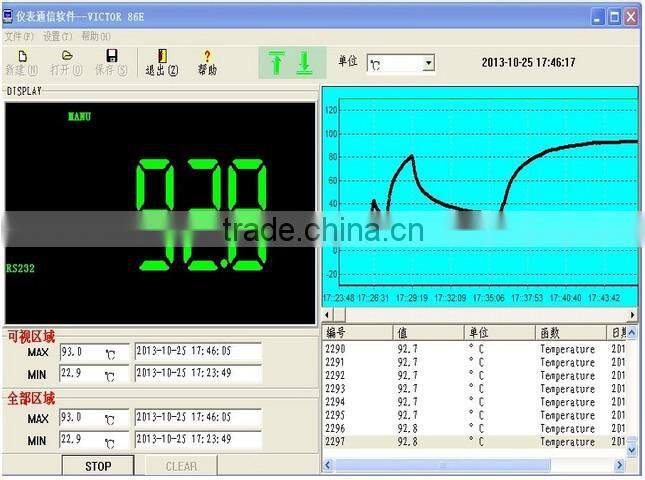
Task: Click table horizontal scrollbar left arrow
Action: [x=328, y=465]
